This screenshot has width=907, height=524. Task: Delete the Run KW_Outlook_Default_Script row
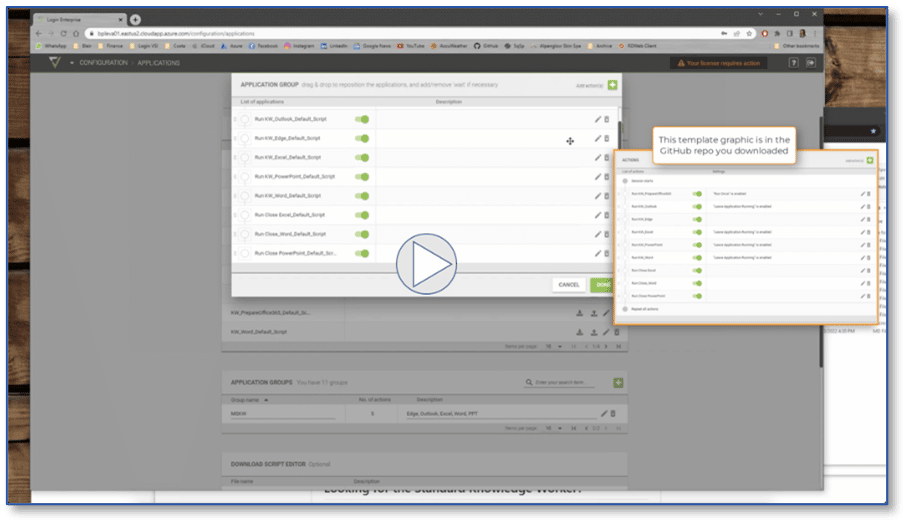pyautogui.click(x=607, y=119)
